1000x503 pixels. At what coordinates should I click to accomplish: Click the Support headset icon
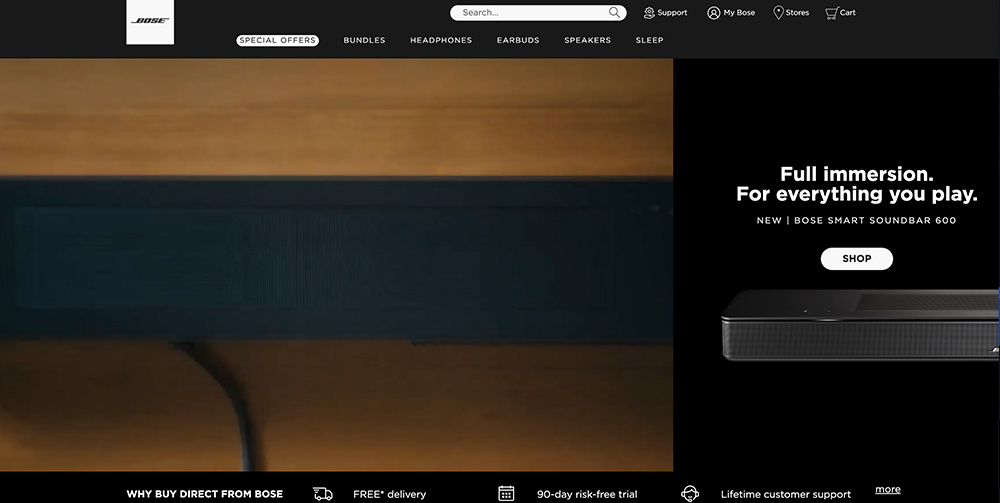pos(649,13)
